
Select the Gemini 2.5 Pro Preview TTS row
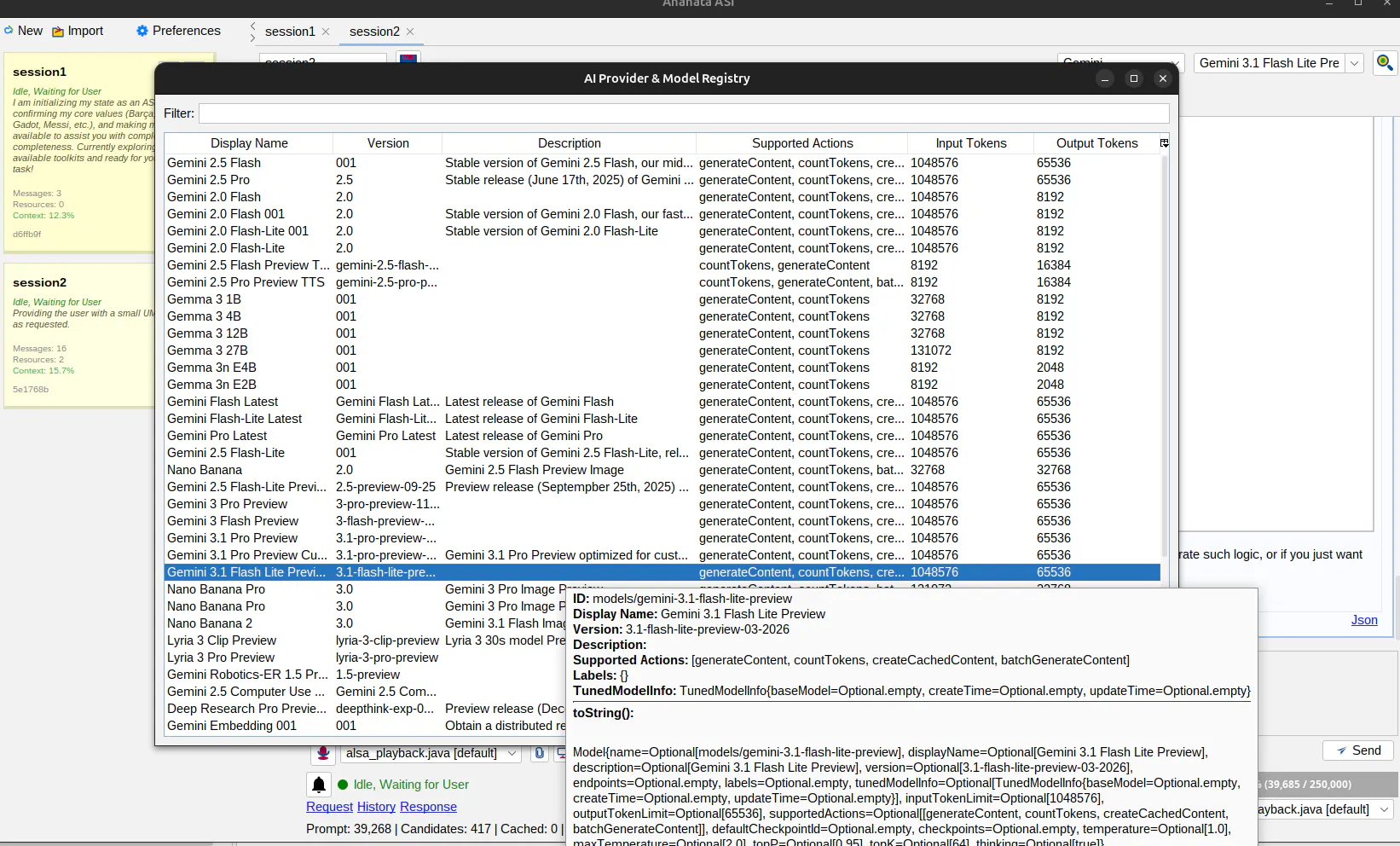662,282
